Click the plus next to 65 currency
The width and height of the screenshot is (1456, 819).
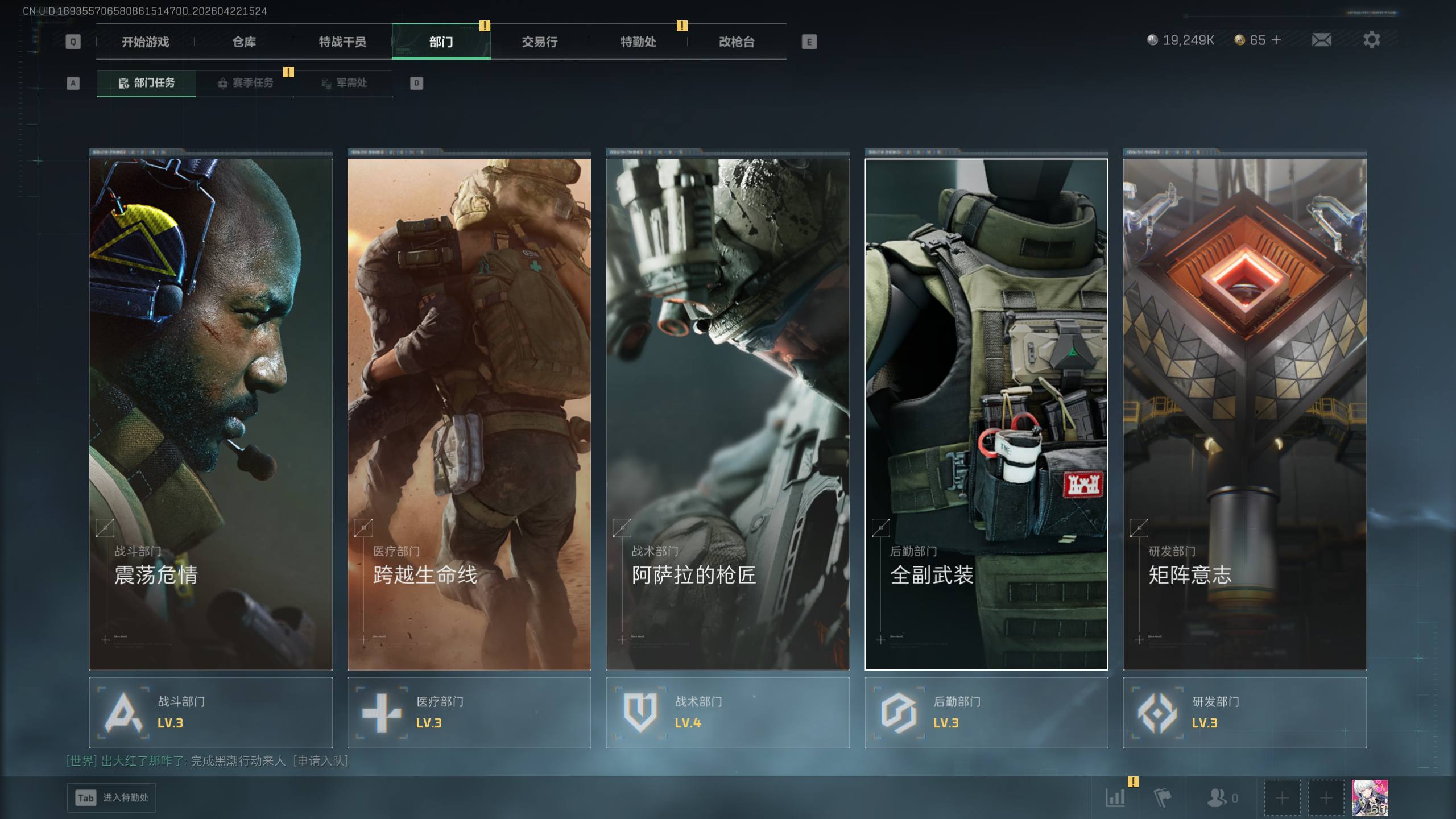pyautogui.click(x=1276, y=40)
